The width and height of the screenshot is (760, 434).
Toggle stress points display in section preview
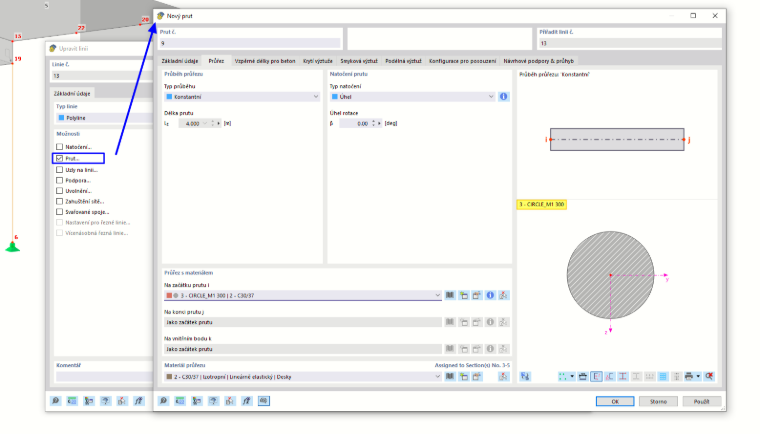pos(563,376)
